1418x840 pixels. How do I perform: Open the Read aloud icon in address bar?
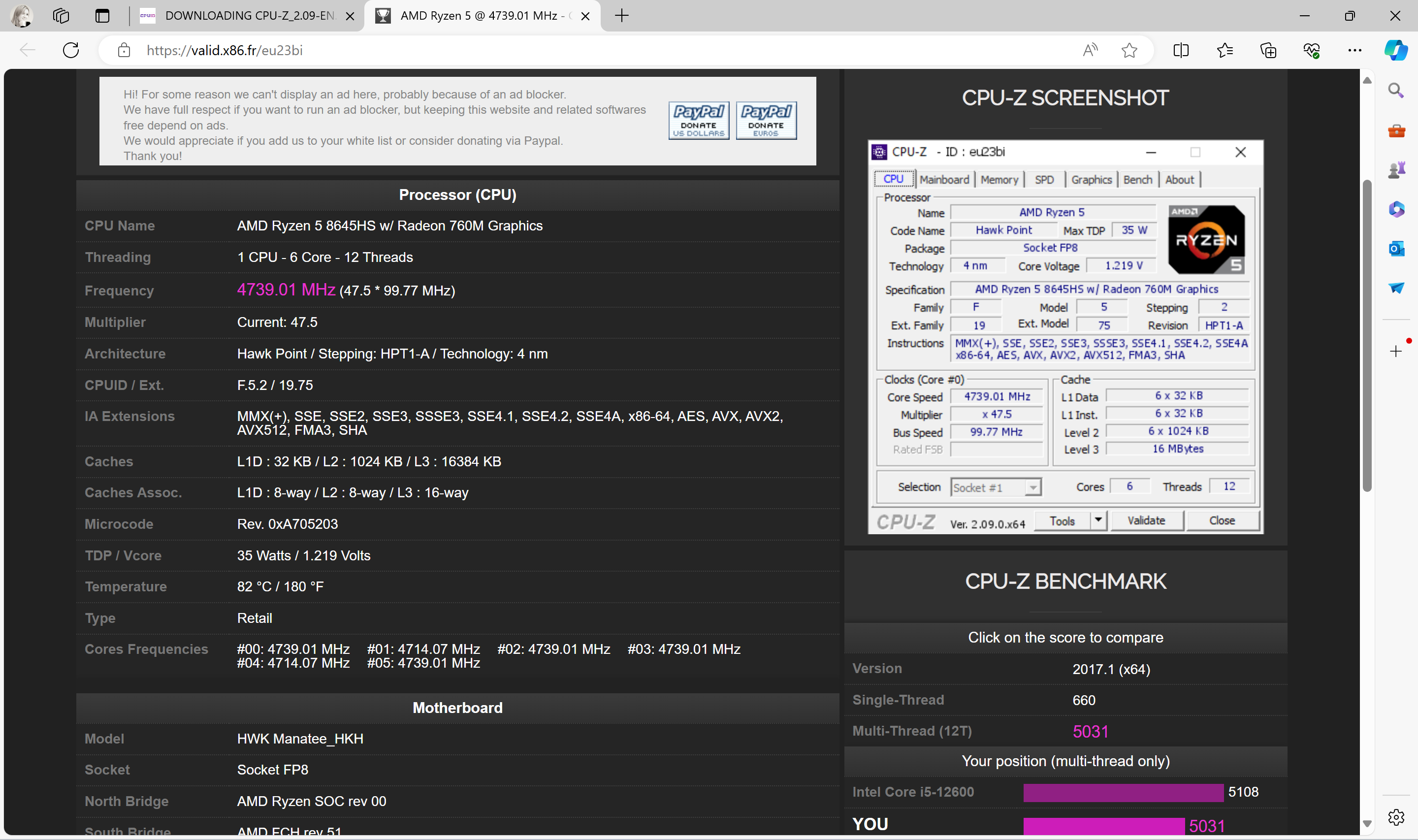(x=1090, y=50)
